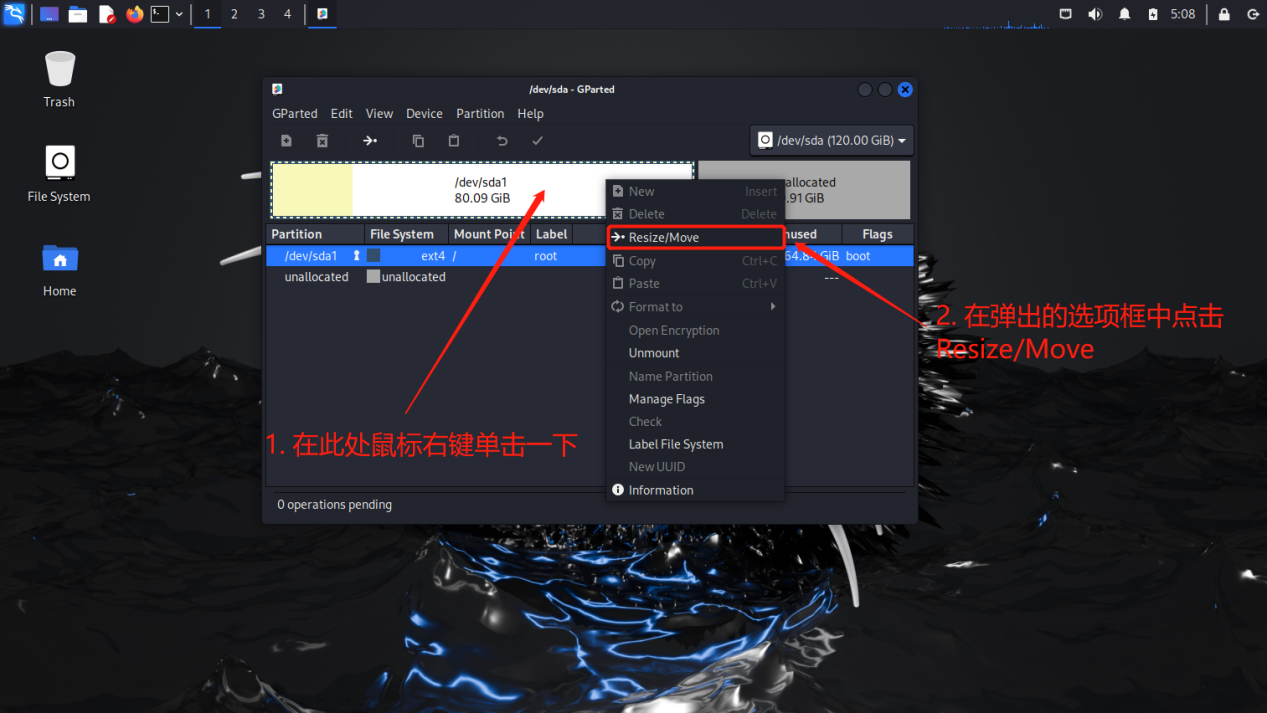This screenshot has width=1267, height=713.
Task: Click the lock screen panel icon
Action: tap(1224, 14)
